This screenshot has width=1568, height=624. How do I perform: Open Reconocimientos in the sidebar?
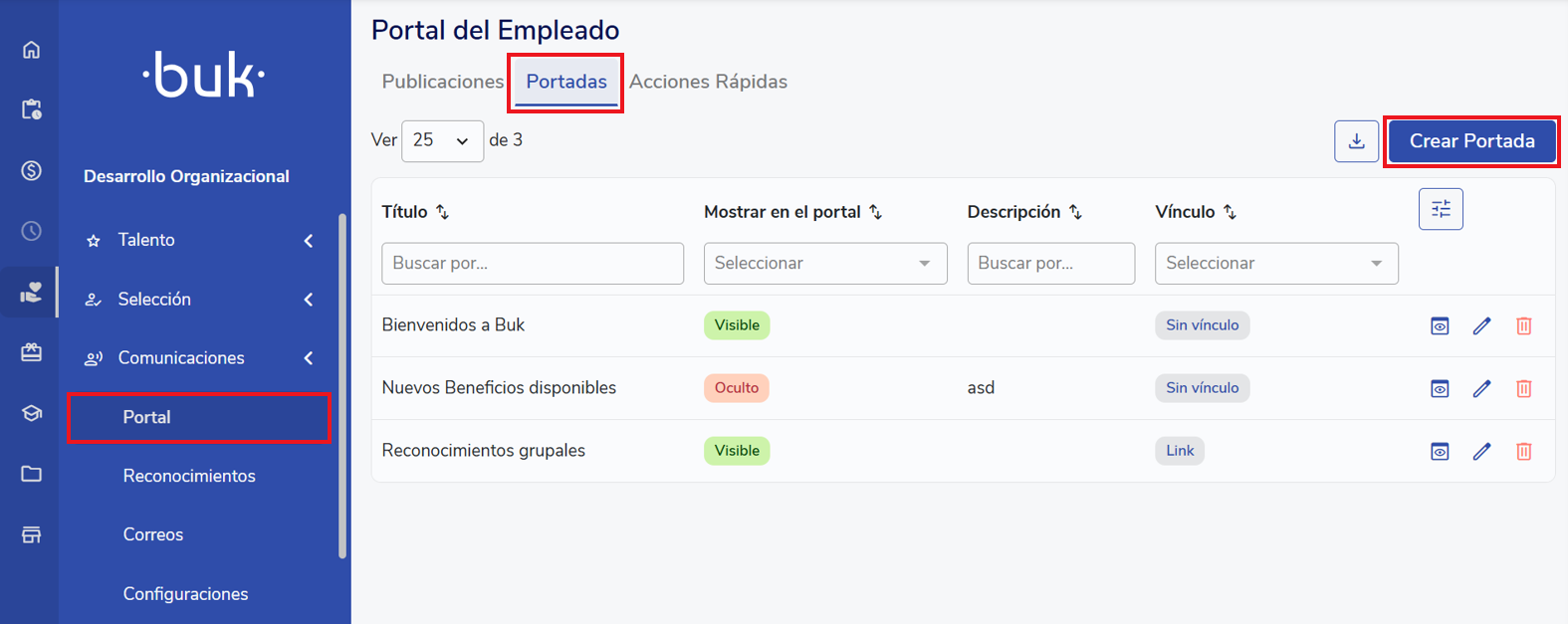pos(189,476)
